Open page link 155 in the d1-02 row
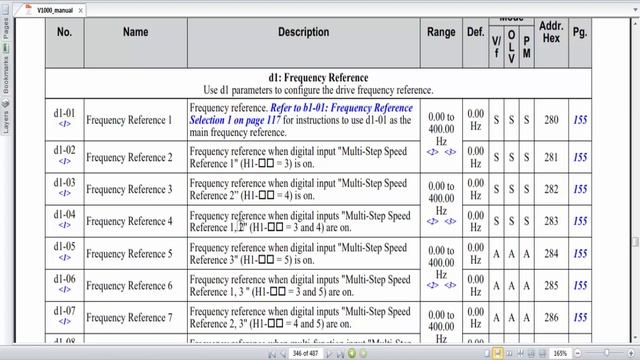 tap(580, 158)
